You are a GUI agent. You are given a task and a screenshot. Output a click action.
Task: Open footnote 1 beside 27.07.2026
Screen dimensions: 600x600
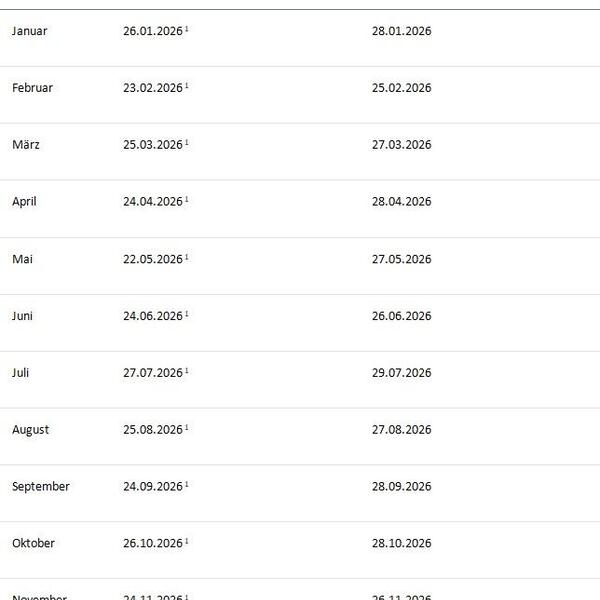187,371
